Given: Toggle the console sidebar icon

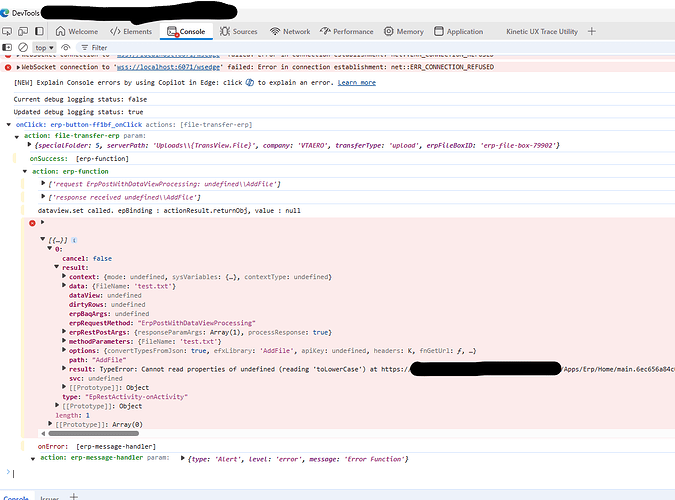Looking at the screenshot, I should (7, 47).
